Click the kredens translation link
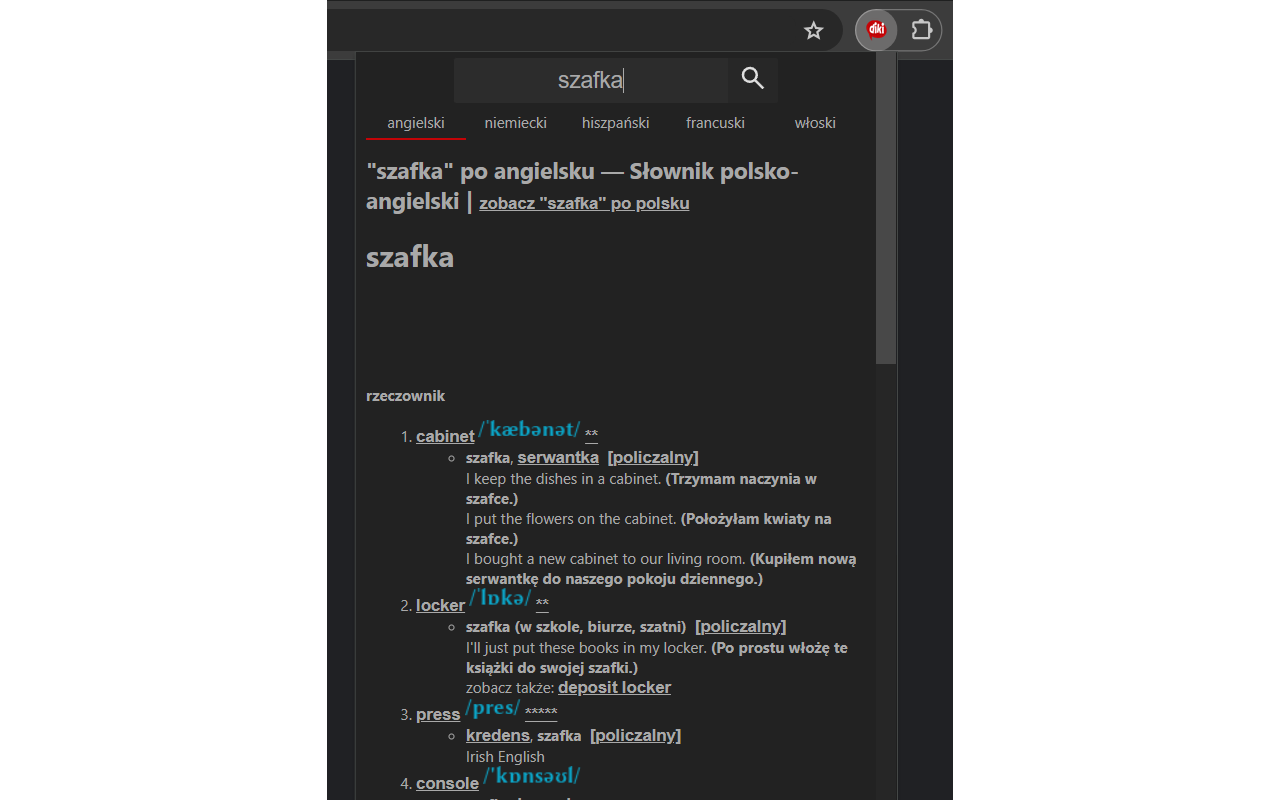This screenshot has width=1280, height=800. click(497, 735)
